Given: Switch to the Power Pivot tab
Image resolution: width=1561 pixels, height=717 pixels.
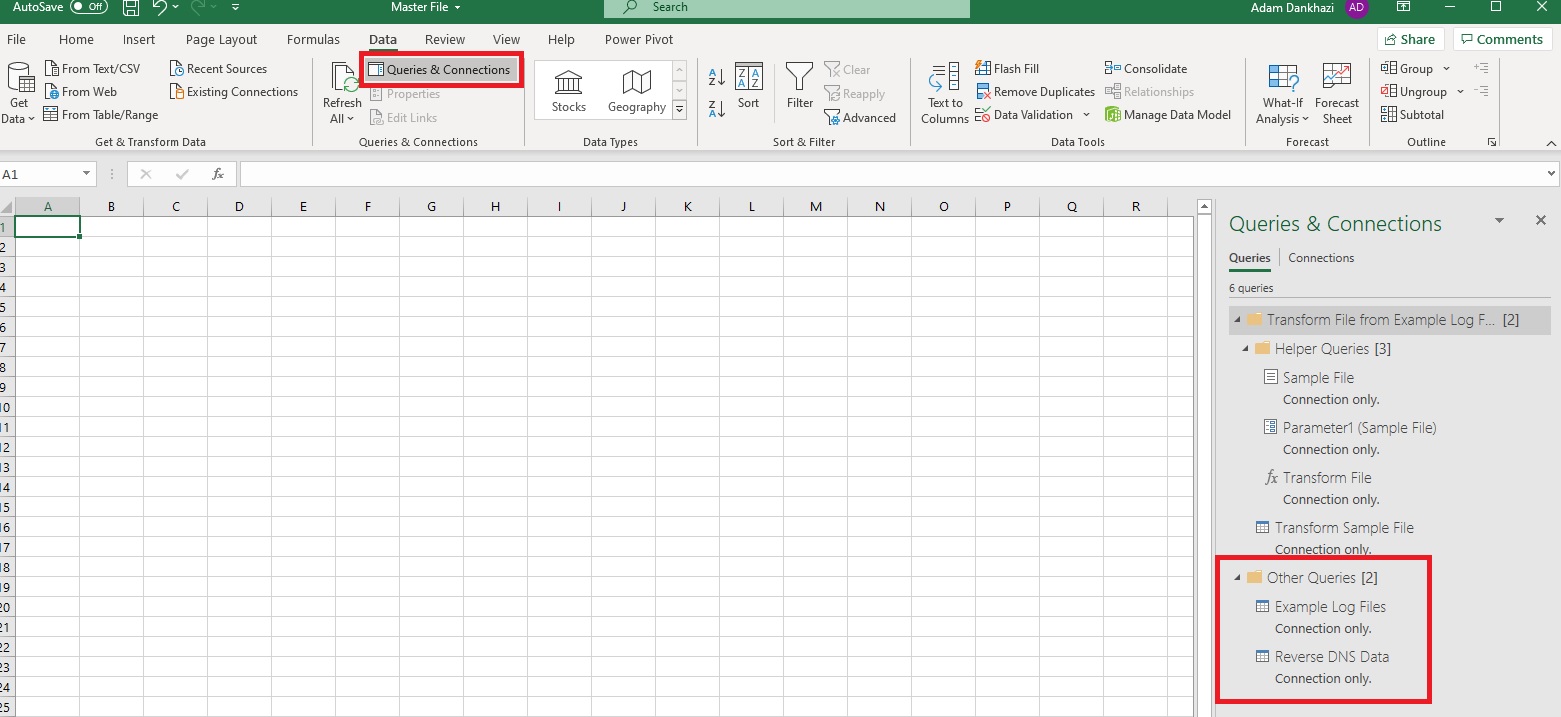Looking at the screenshot, I should 638,39.
